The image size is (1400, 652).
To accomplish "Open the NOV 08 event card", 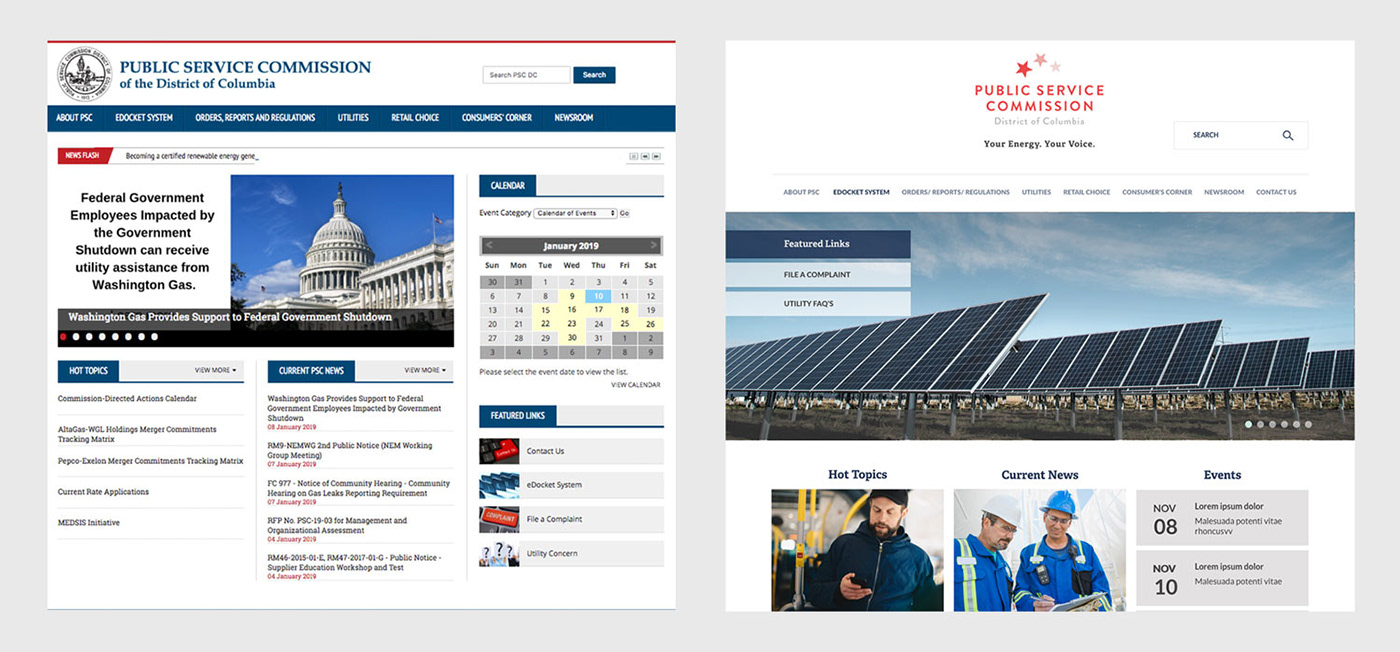I will [1222, 518].
